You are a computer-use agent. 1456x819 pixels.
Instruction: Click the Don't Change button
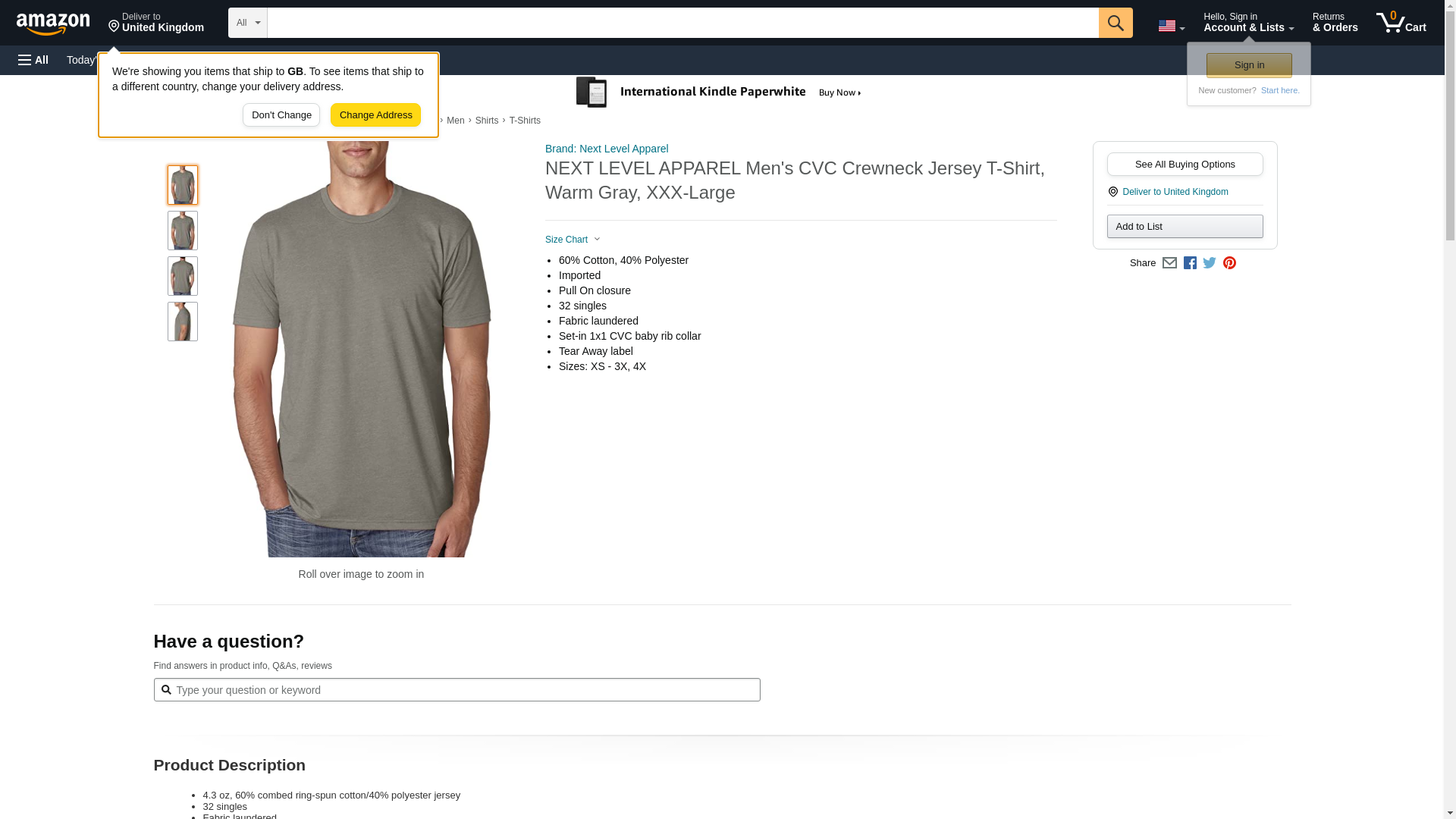[x=281, y=115]
